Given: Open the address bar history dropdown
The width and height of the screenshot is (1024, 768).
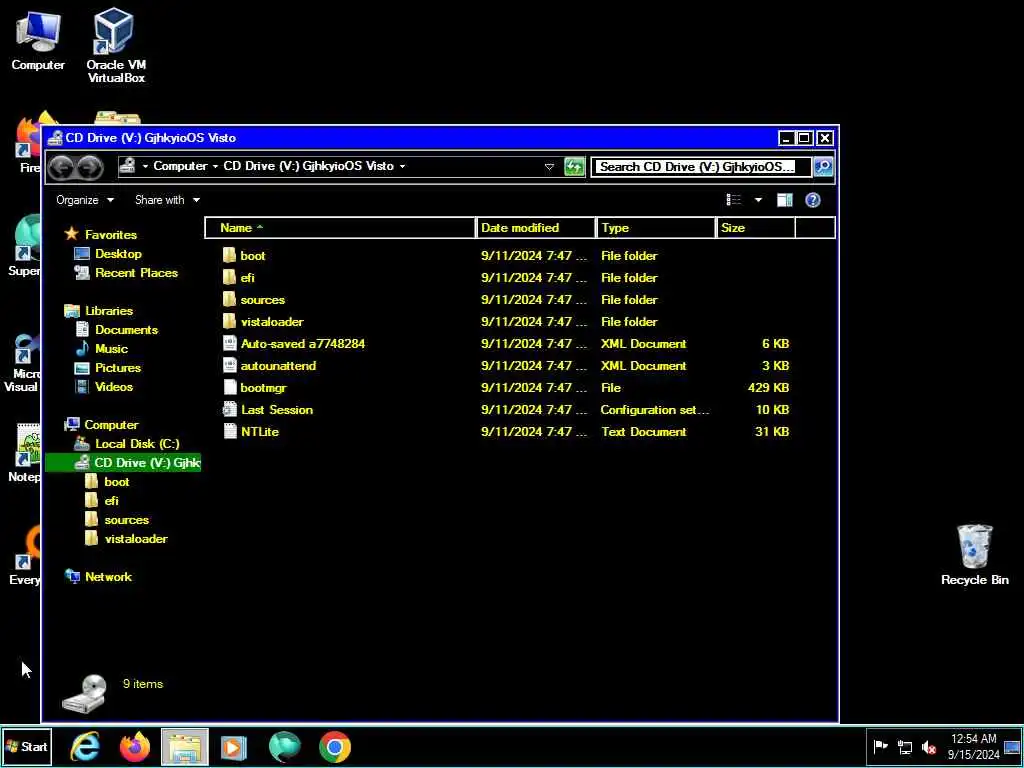Looking at the screenshot, I should (549, 167).
